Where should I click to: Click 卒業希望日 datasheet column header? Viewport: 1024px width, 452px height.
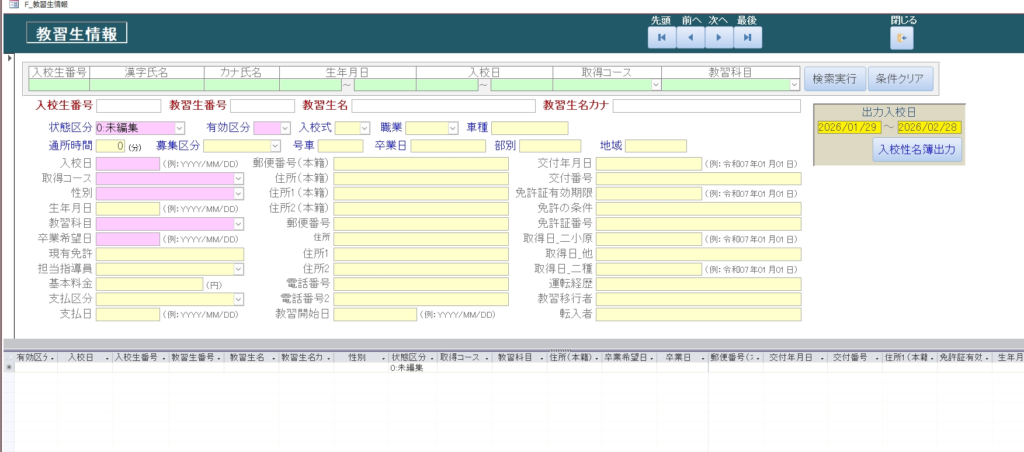tap(629, 358)
